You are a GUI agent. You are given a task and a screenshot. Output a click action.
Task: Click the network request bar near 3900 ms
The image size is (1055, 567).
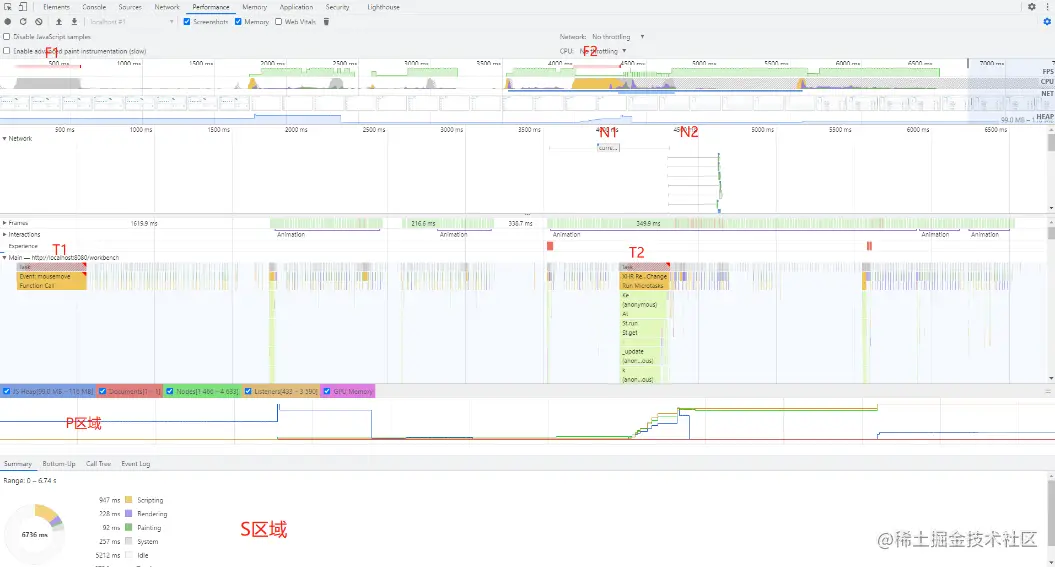[x=608, y=147]
